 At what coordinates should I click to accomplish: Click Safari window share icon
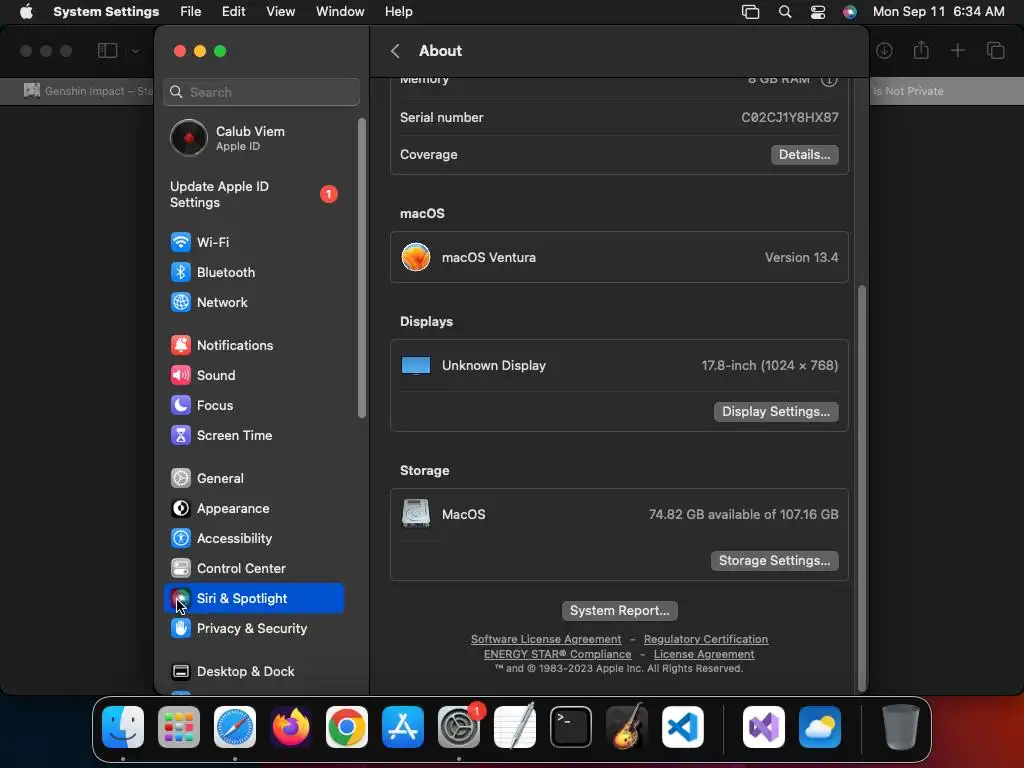[921, 50]
